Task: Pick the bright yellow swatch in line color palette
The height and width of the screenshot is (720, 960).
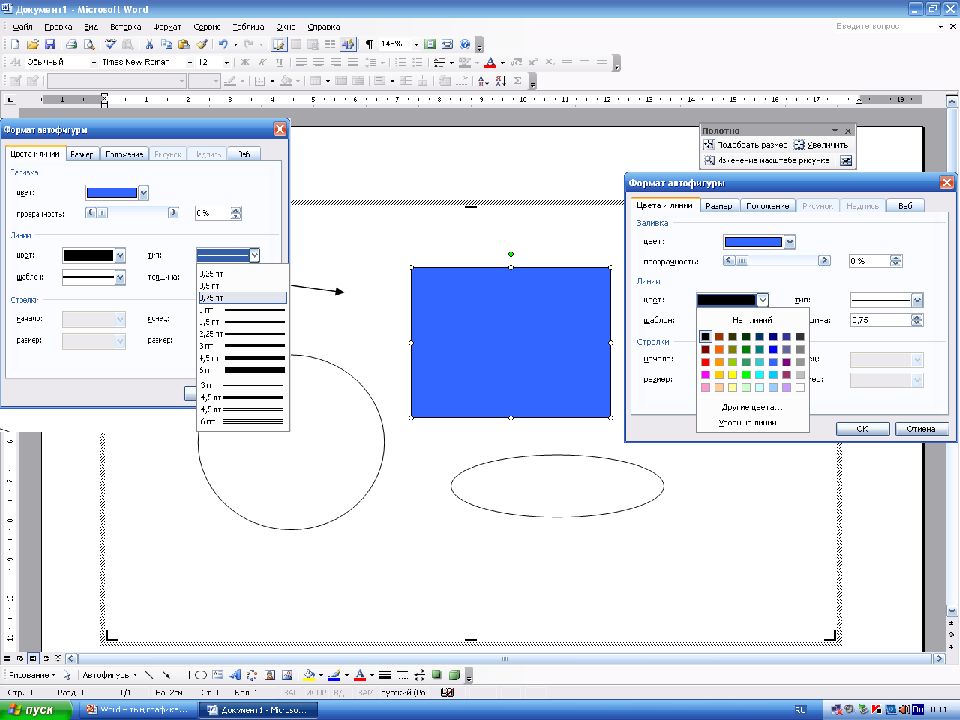Action: (732, 375)
